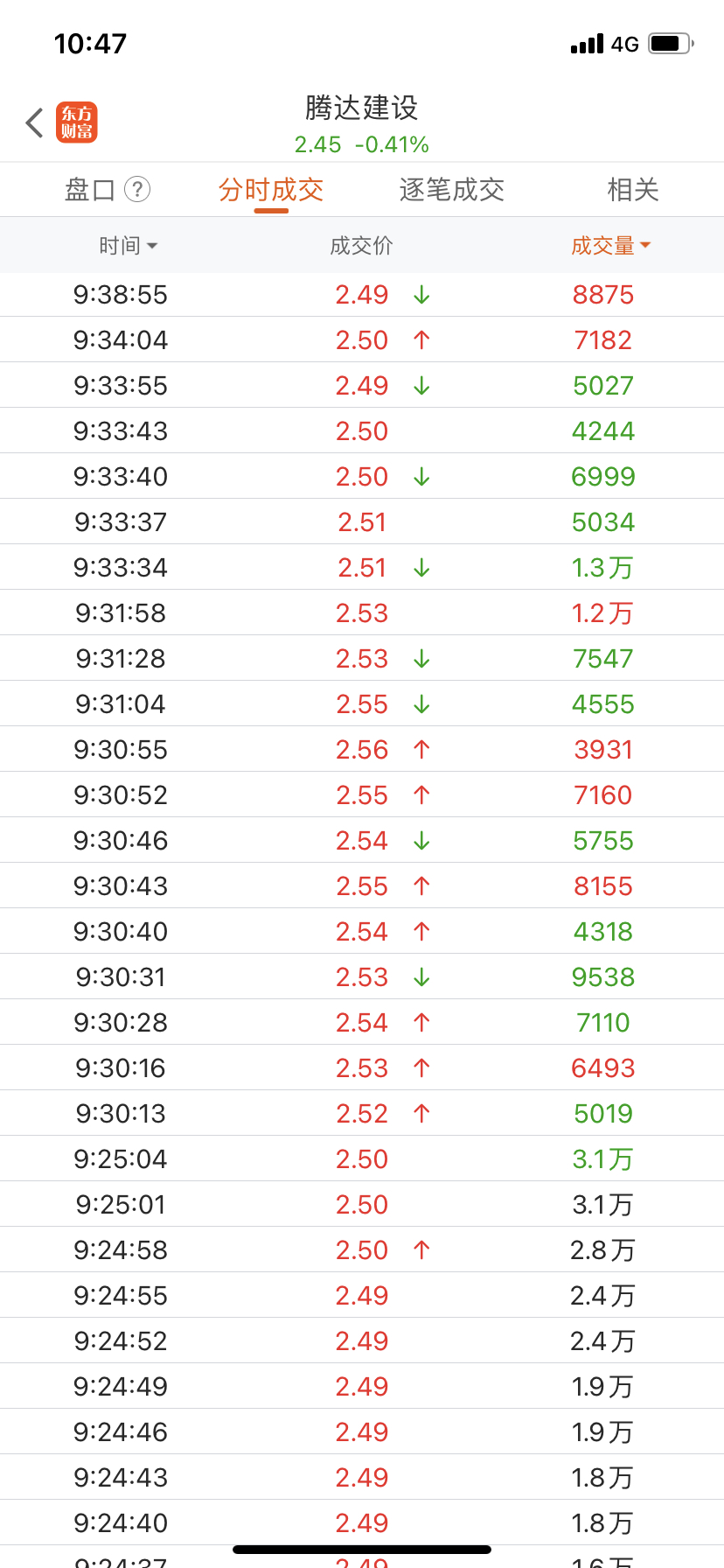Select the 分时成交 tab
The height and width of the screenshot is (1568, 724).
pos(271,190)
